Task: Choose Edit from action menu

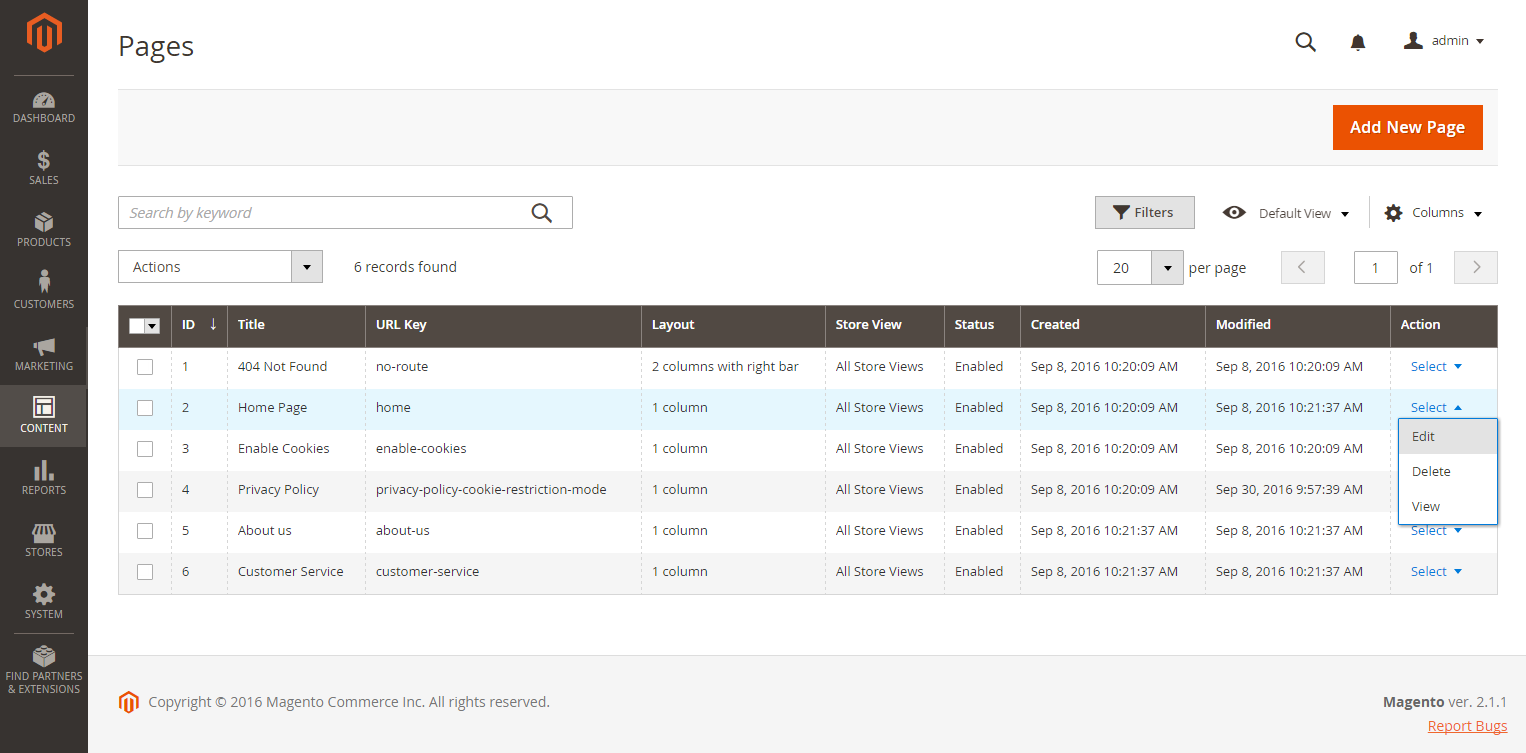Action: tap(1447, 437)
